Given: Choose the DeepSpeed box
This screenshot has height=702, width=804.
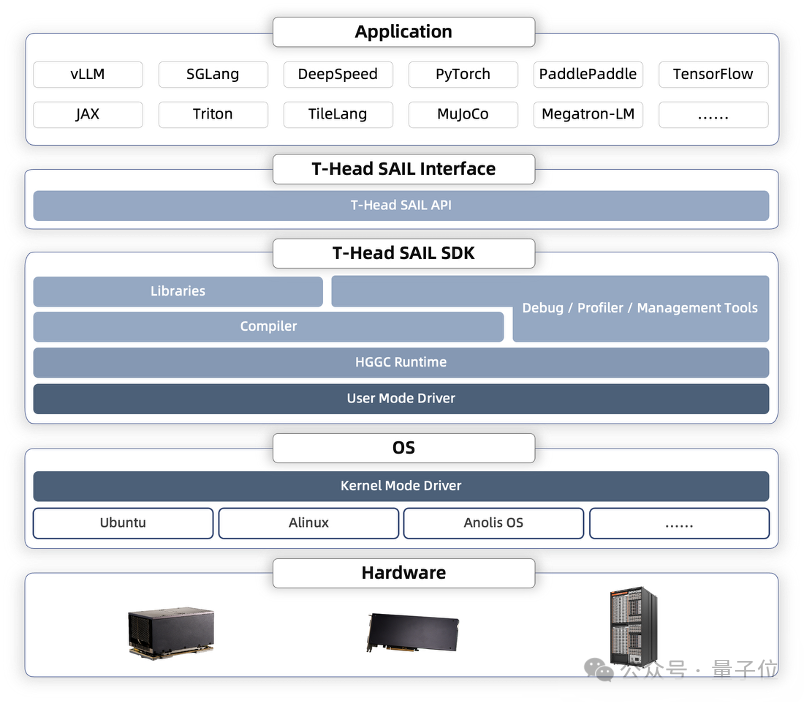Looking at the screenshot, I should [x=338, y=74].
